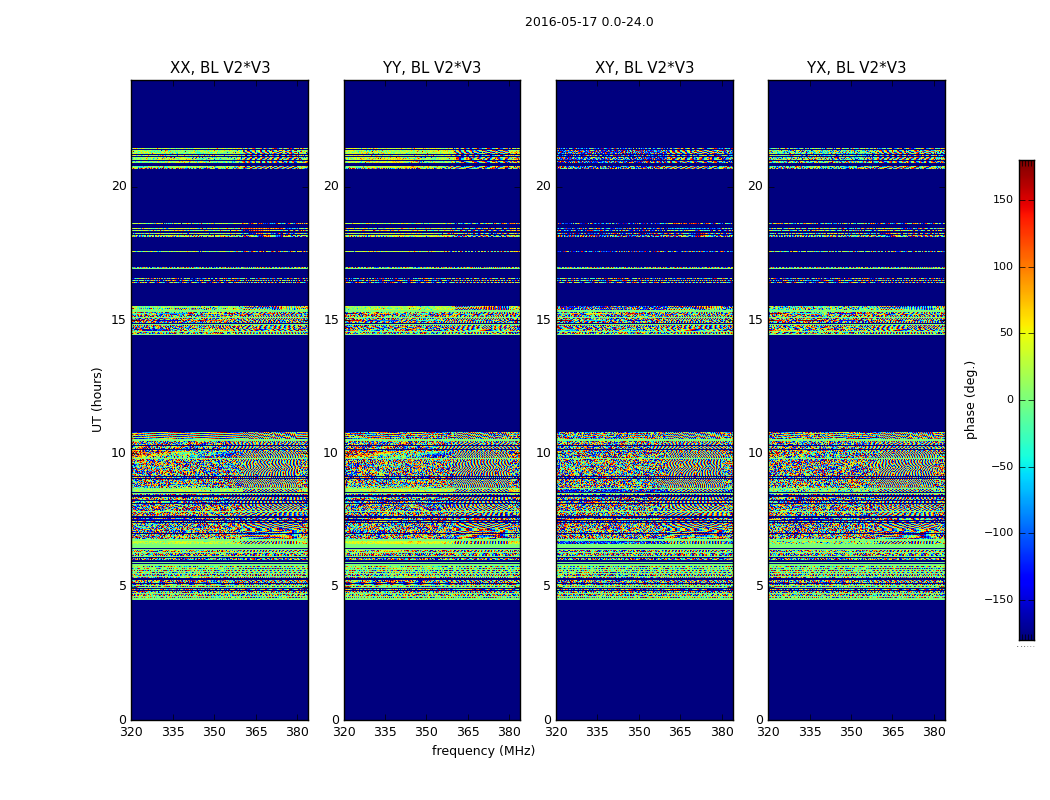The height and width of the screenshot is (800, 1050).
Task: Click y-axis tick 5 of the YY panel
Action: click(x=335, y=586)
